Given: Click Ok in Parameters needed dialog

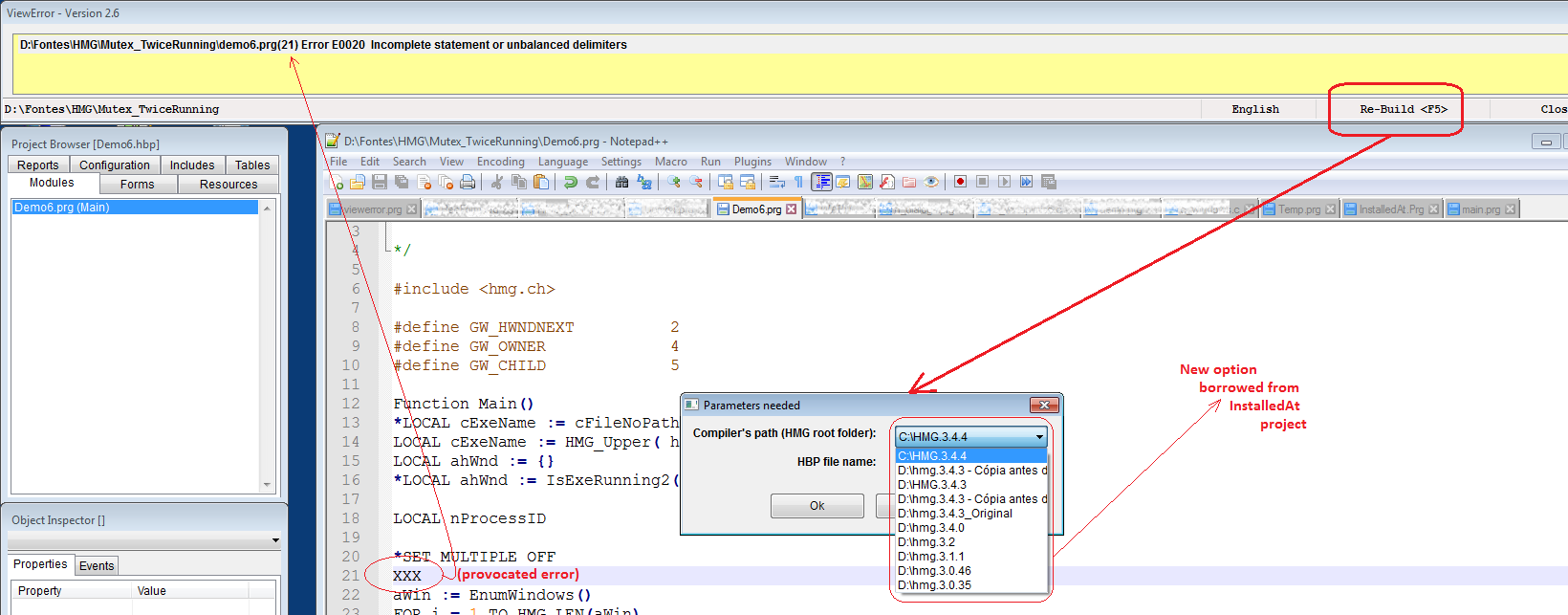Looking at the screenshot, I should pyautogui.click(x=817, y=506).
